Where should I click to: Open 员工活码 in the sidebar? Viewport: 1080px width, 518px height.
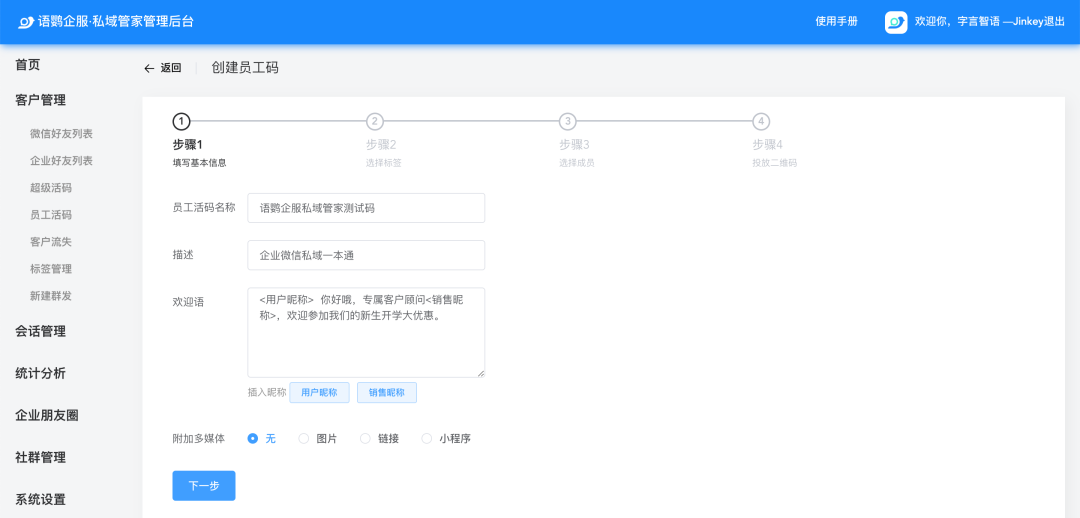[51, 215]
